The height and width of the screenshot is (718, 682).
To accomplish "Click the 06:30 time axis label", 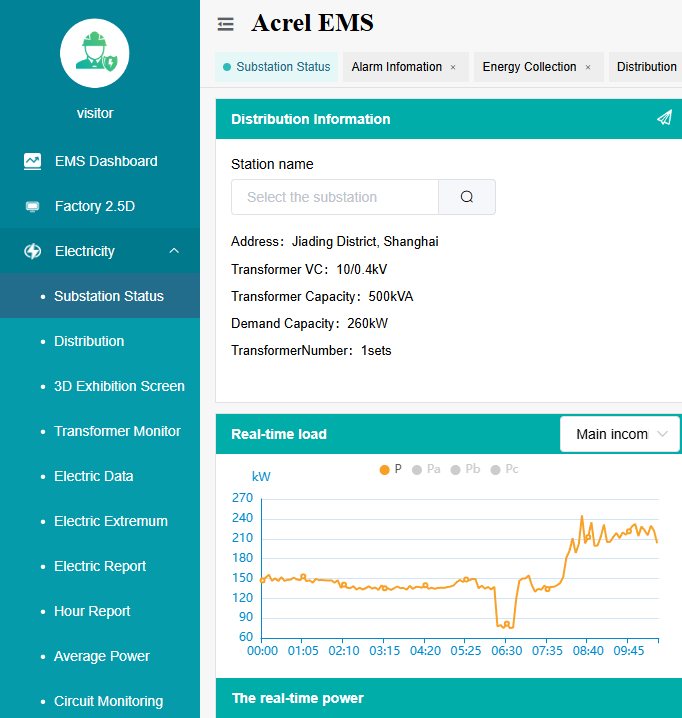I will (507, 651).
